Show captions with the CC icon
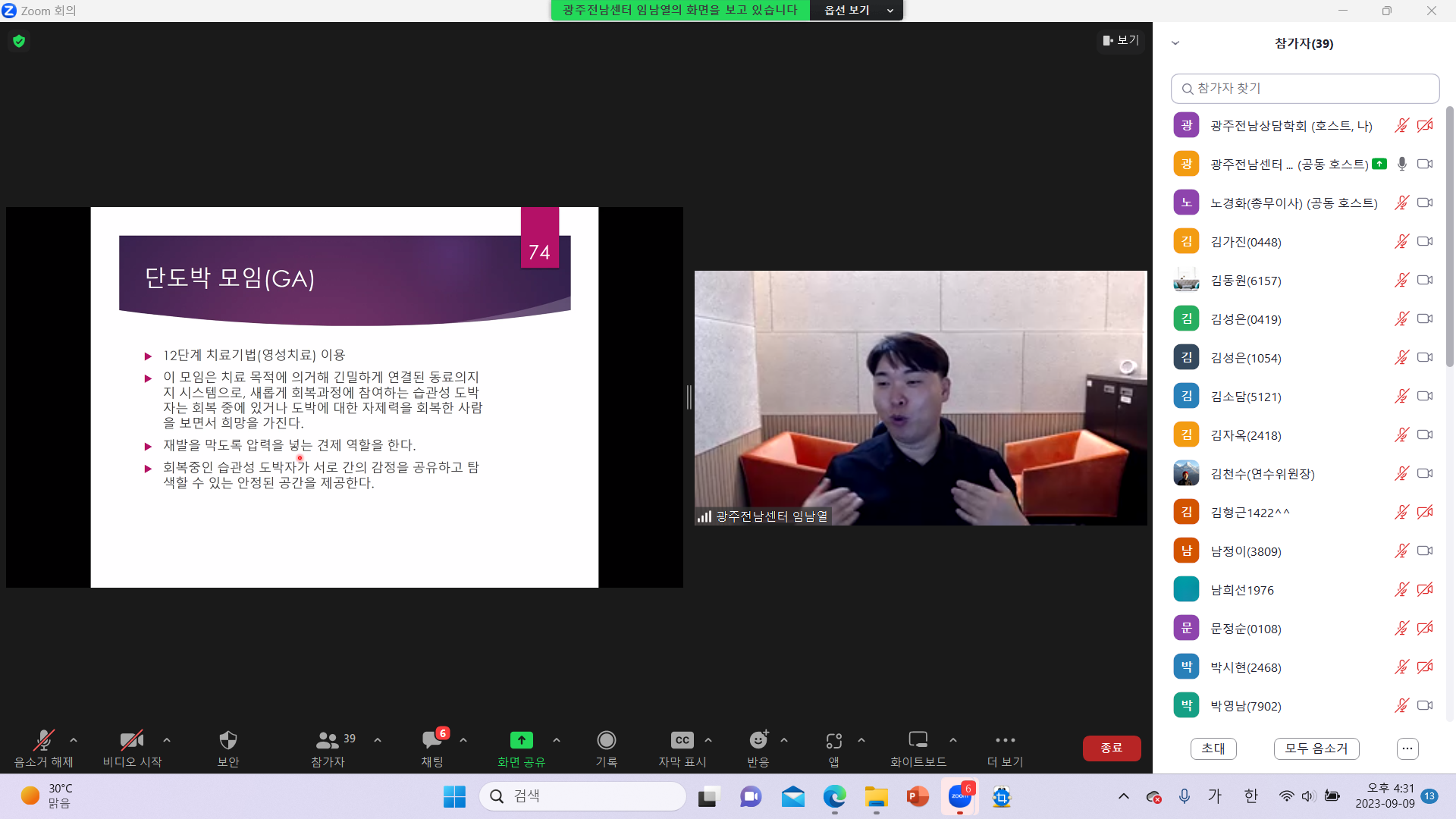Viewport: 1456px width, 819px height. 682,741
